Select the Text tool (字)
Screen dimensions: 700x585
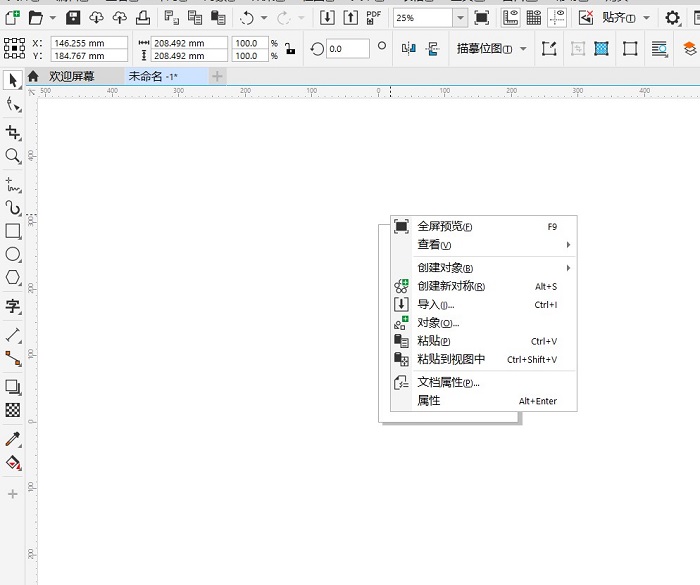[13, 306]
